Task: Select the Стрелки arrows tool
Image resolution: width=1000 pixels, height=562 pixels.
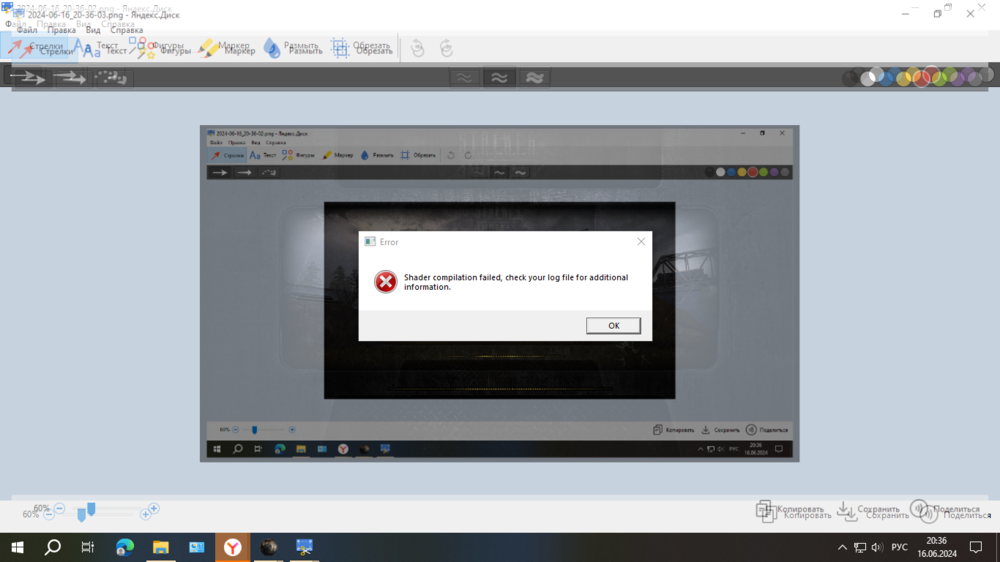Action: [x=42, y=49]
